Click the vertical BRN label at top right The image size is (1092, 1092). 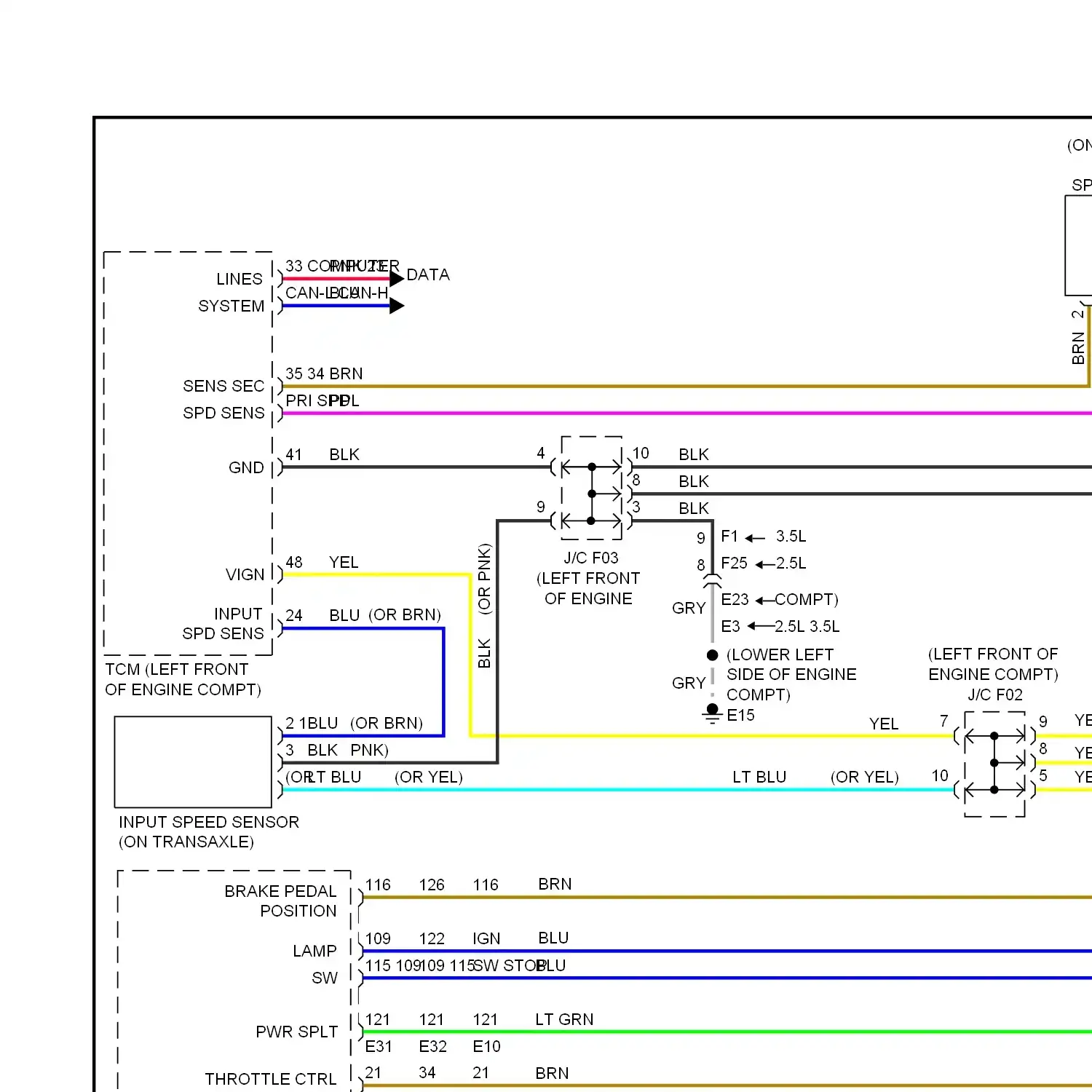[1078, 348]
